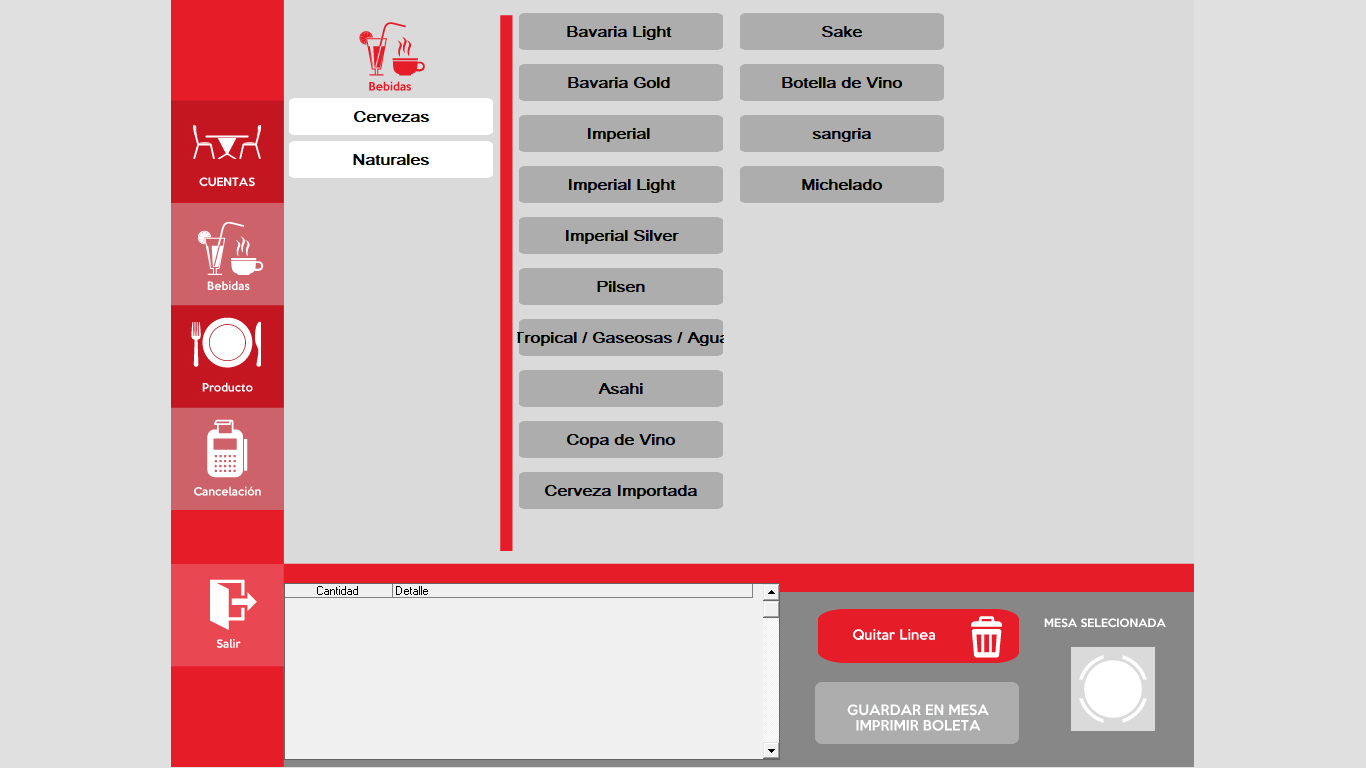Add Bavaria Light to the order
The height and width of the screenshot is (768, 1366).
coord(620,32)
